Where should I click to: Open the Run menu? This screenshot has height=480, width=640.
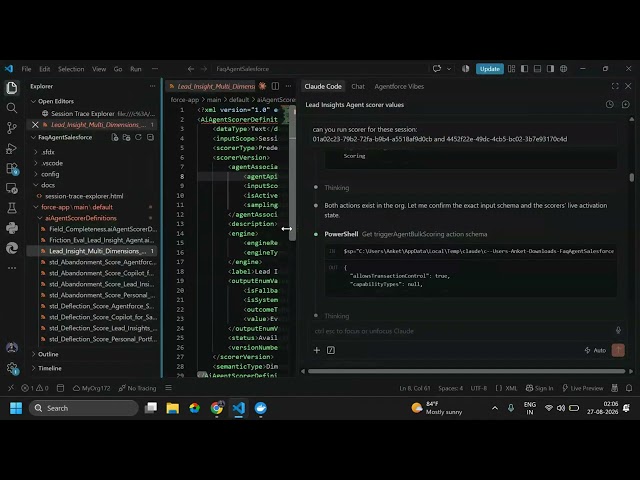(136, 69)
